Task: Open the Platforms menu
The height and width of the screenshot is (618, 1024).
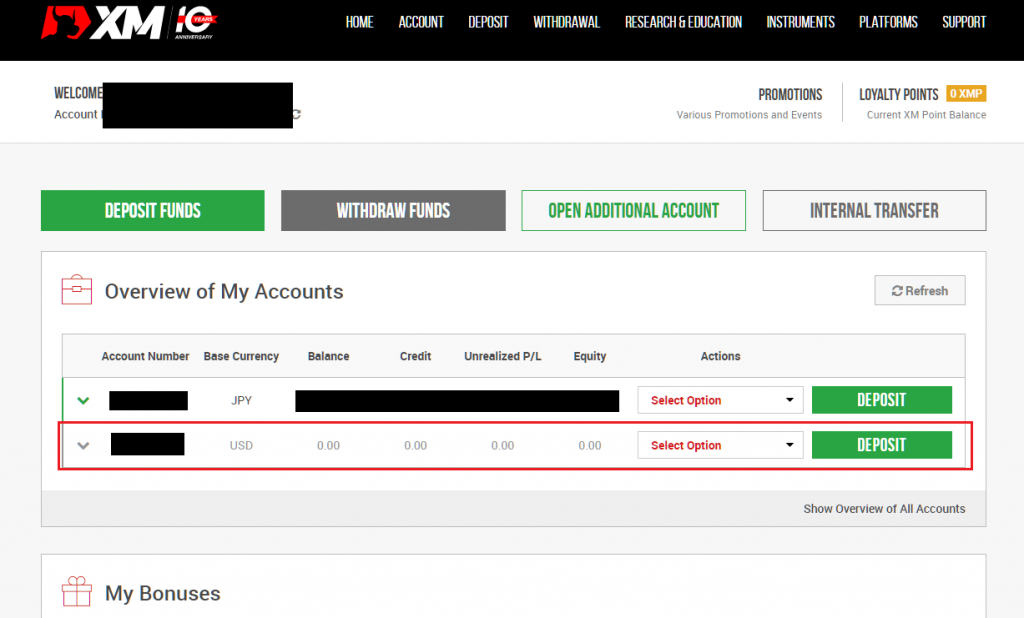Action: point(888,22)
